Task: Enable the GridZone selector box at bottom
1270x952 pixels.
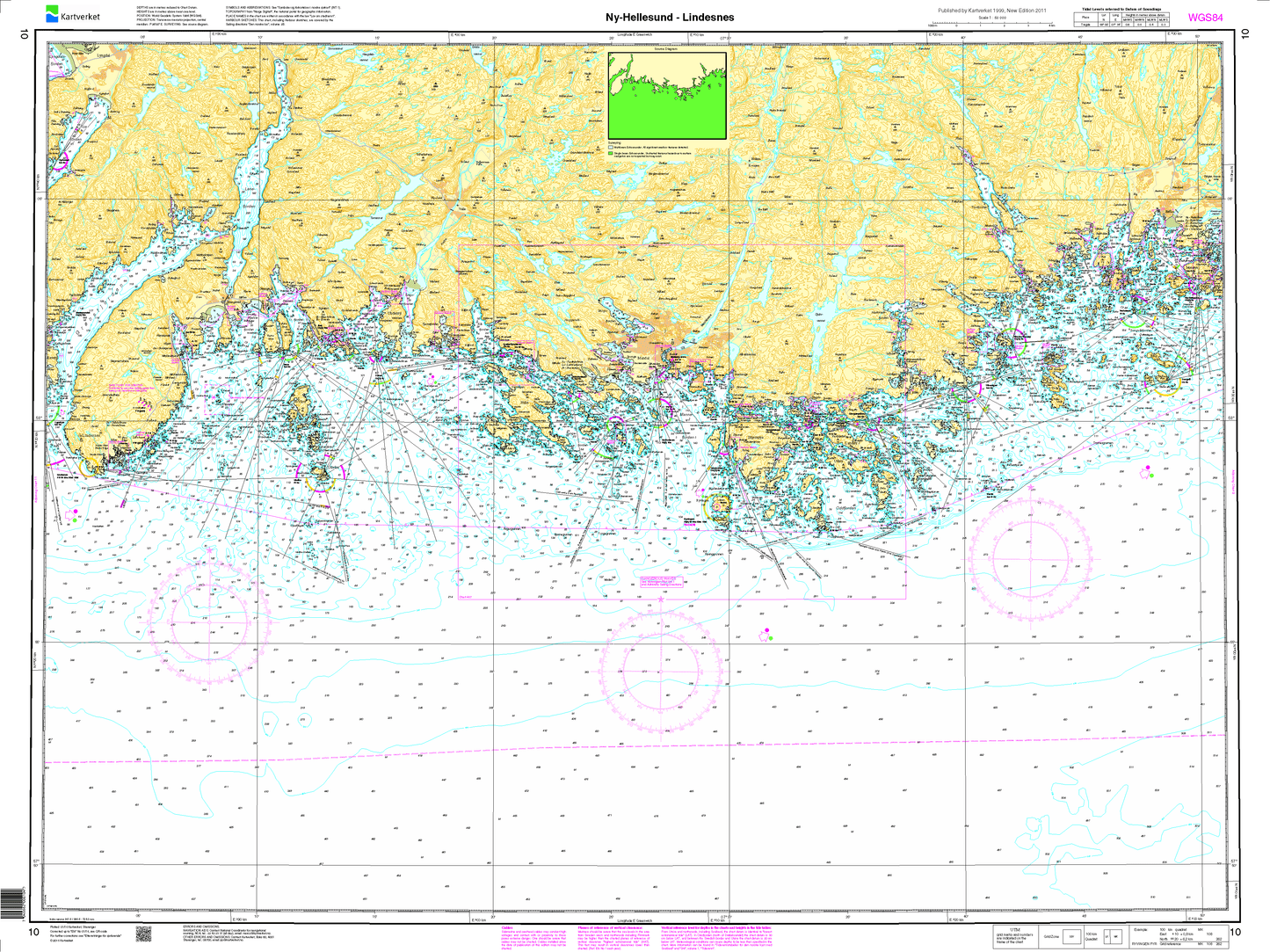Action: tap(1070, 935)
